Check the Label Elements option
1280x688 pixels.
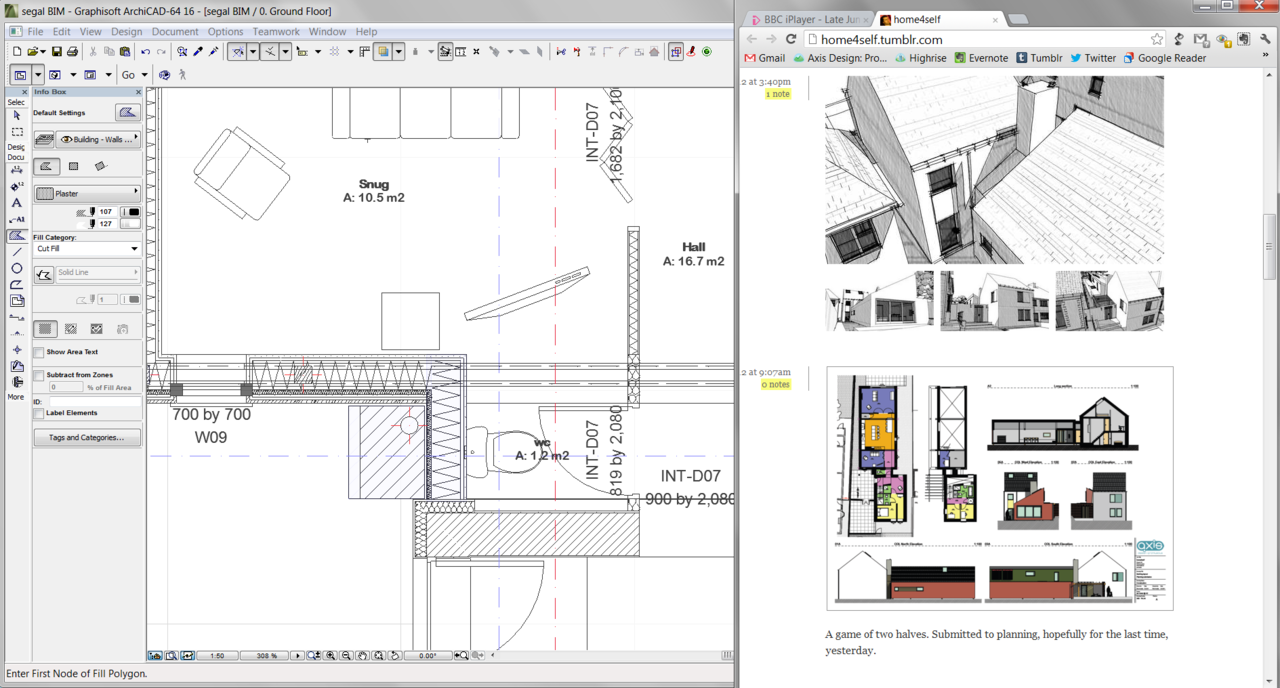[39, 413]
